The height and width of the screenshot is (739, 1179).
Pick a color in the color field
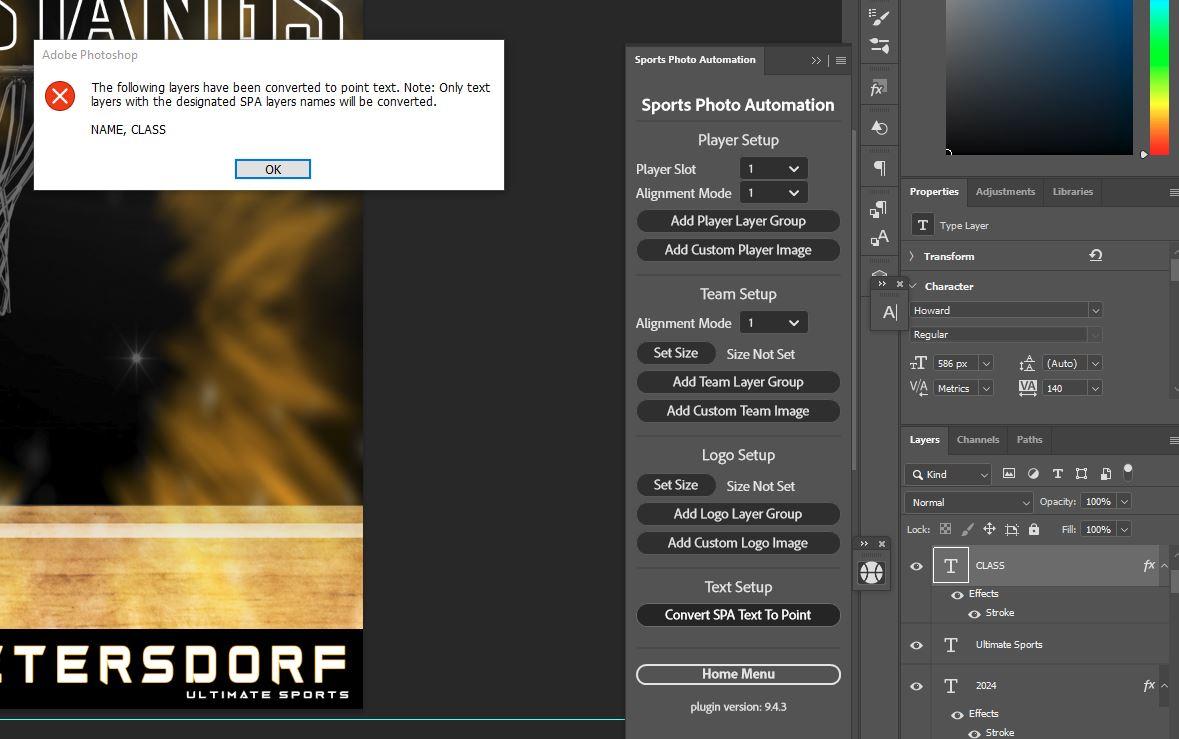pos(1038,77)
